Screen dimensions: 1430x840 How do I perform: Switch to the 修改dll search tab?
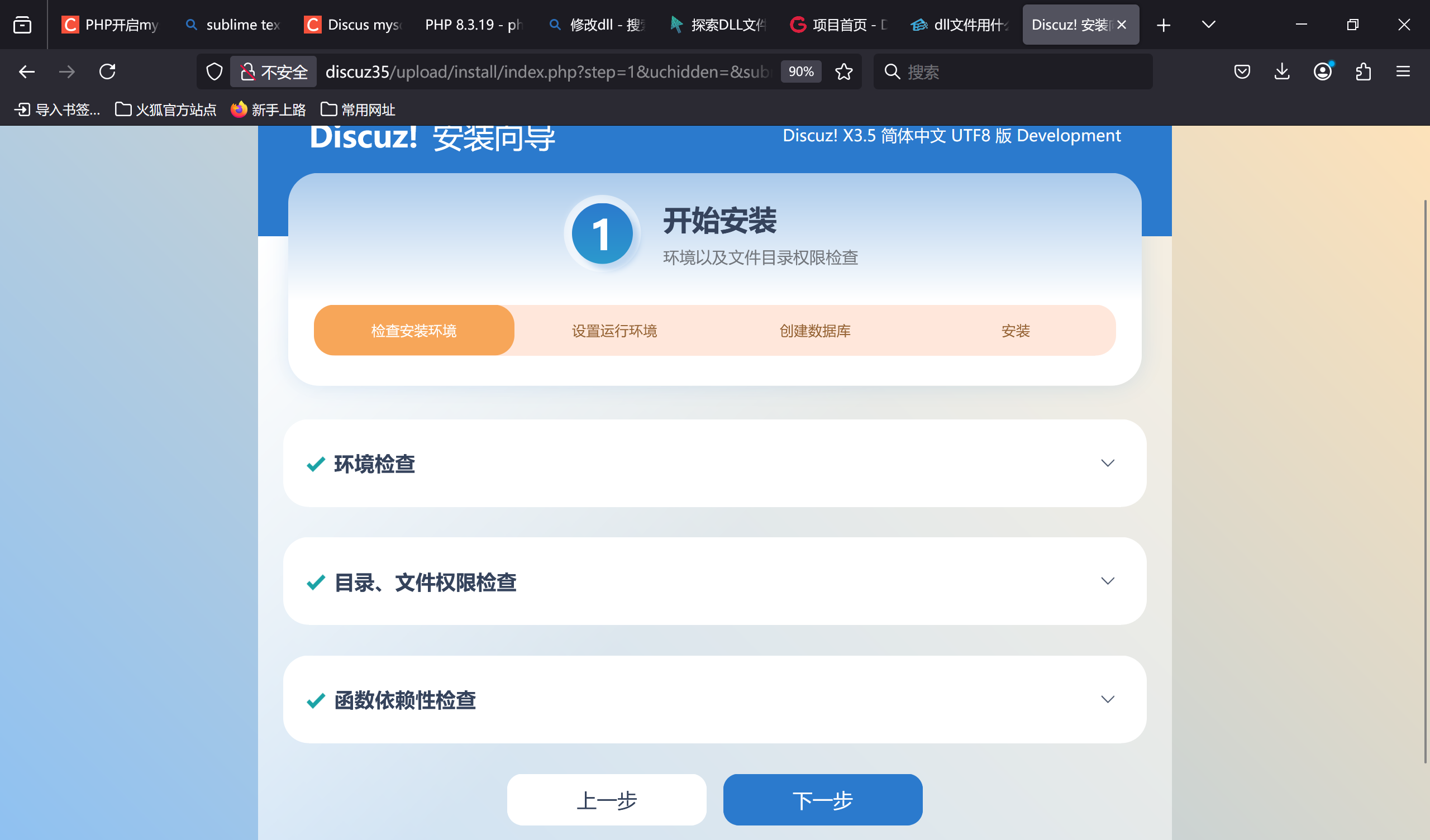click(598, 25)
